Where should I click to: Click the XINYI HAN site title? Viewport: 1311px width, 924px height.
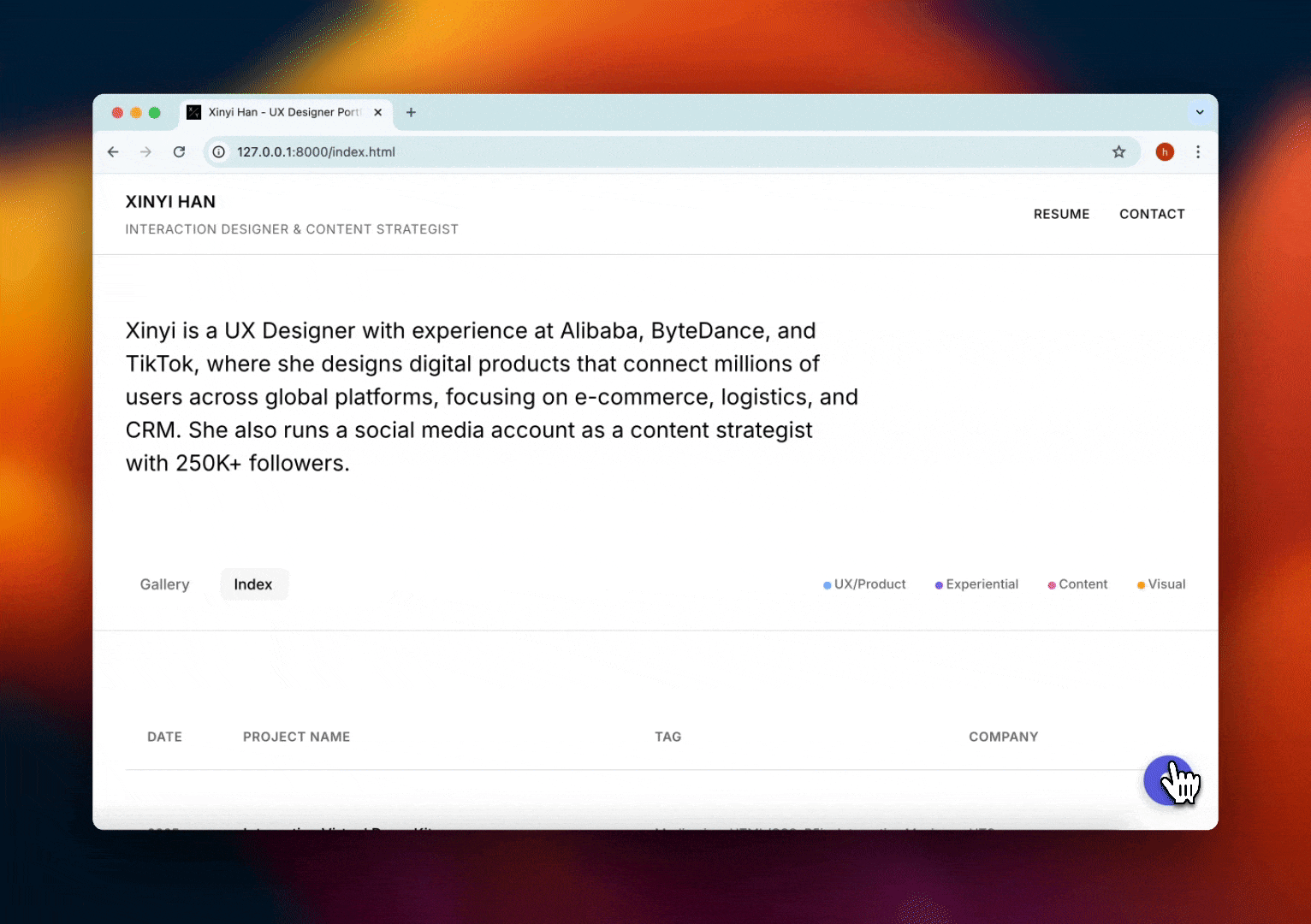coord(170,202)
